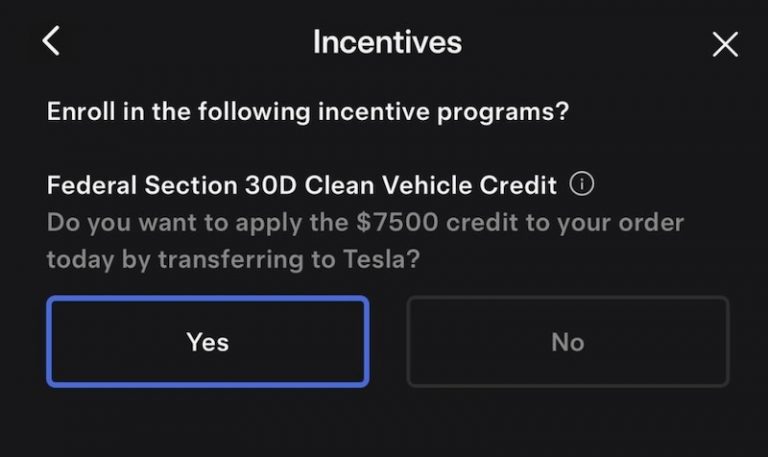The width and height of the screenshot is (768, 457).
Task: Select Yes to apply the $7500 credit
Action: (208, 342)
